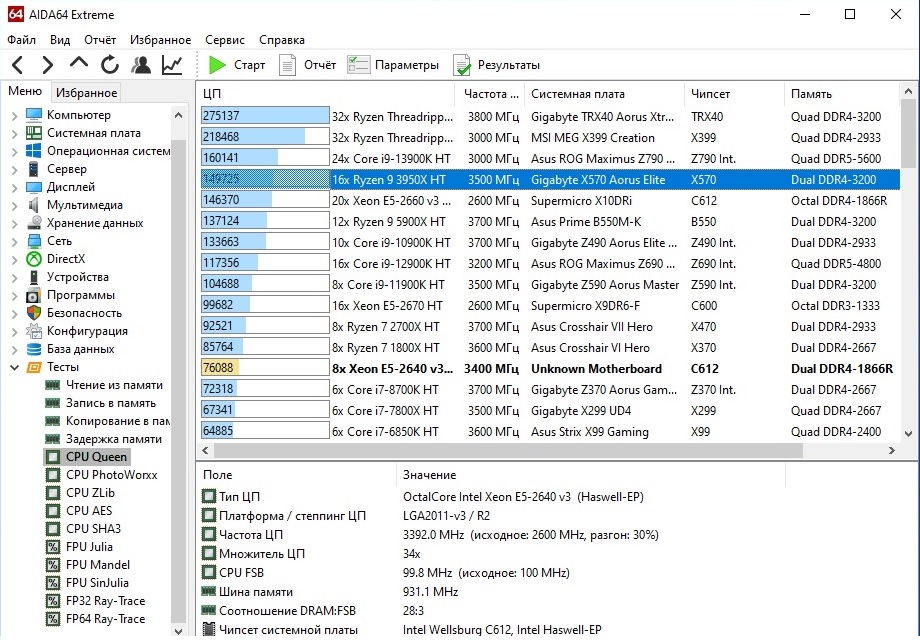Click the CPU ZLib chip icon

click(x=53, y=493)
